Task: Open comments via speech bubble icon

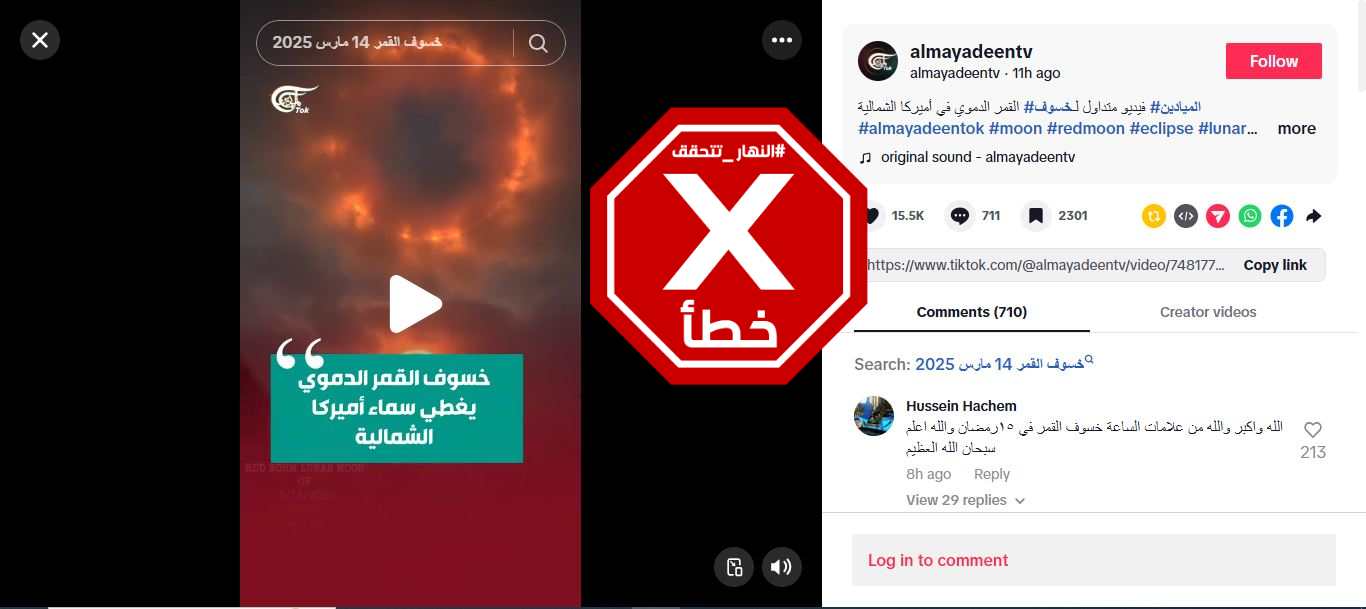Action: (x=960, y=216)
